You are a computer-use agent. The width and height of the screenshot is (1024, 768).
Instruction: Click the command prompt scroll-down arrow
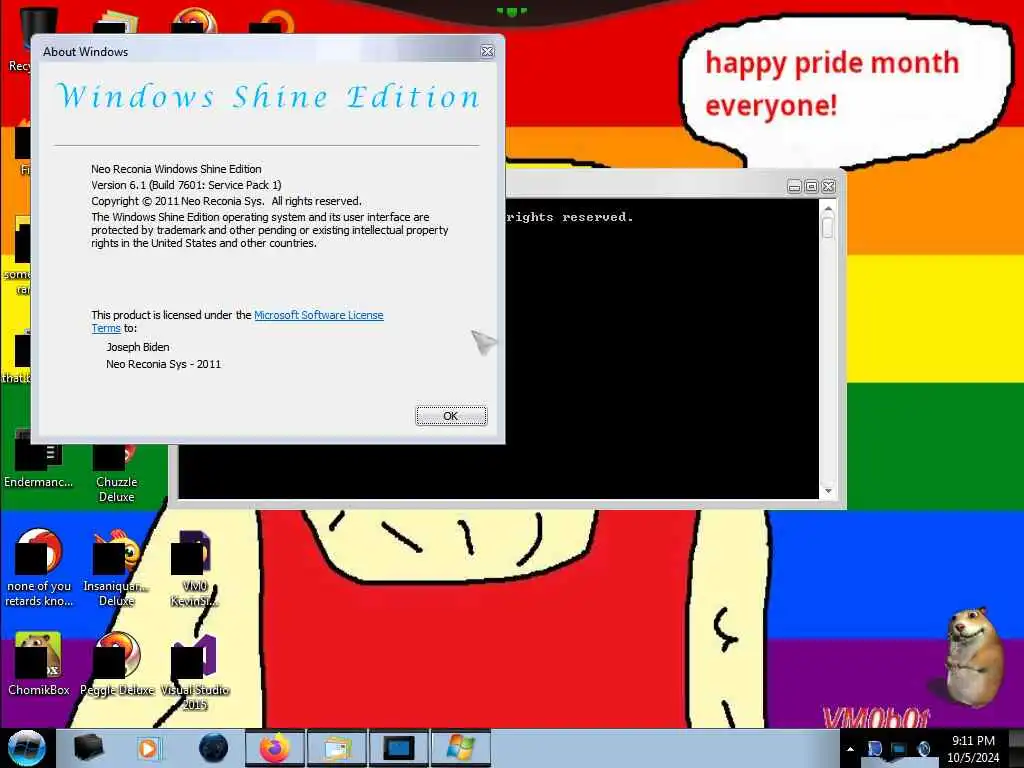pos(828,491)
